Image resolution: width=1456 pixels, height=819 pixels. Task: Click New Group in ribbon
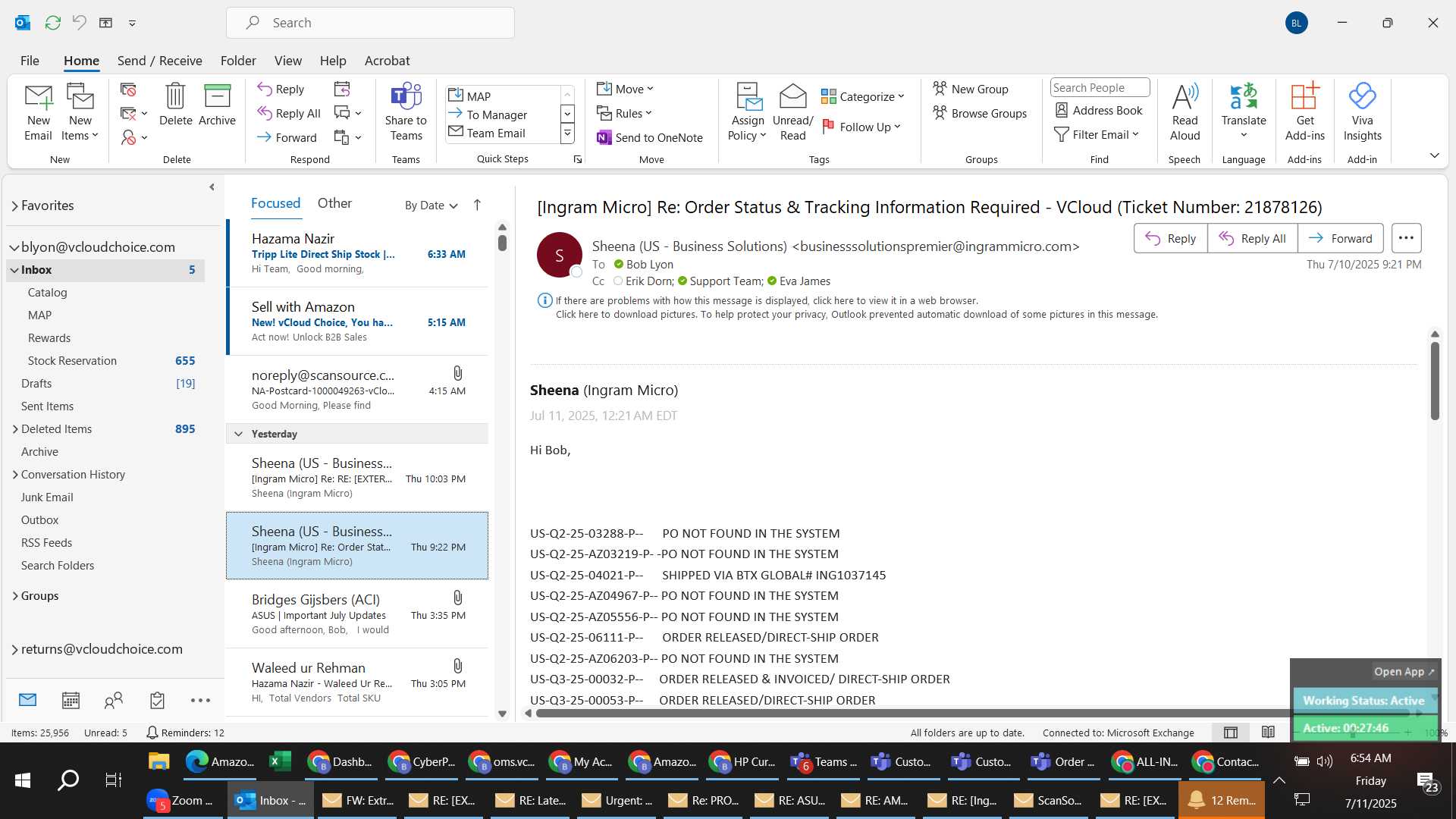coord(971,89)
